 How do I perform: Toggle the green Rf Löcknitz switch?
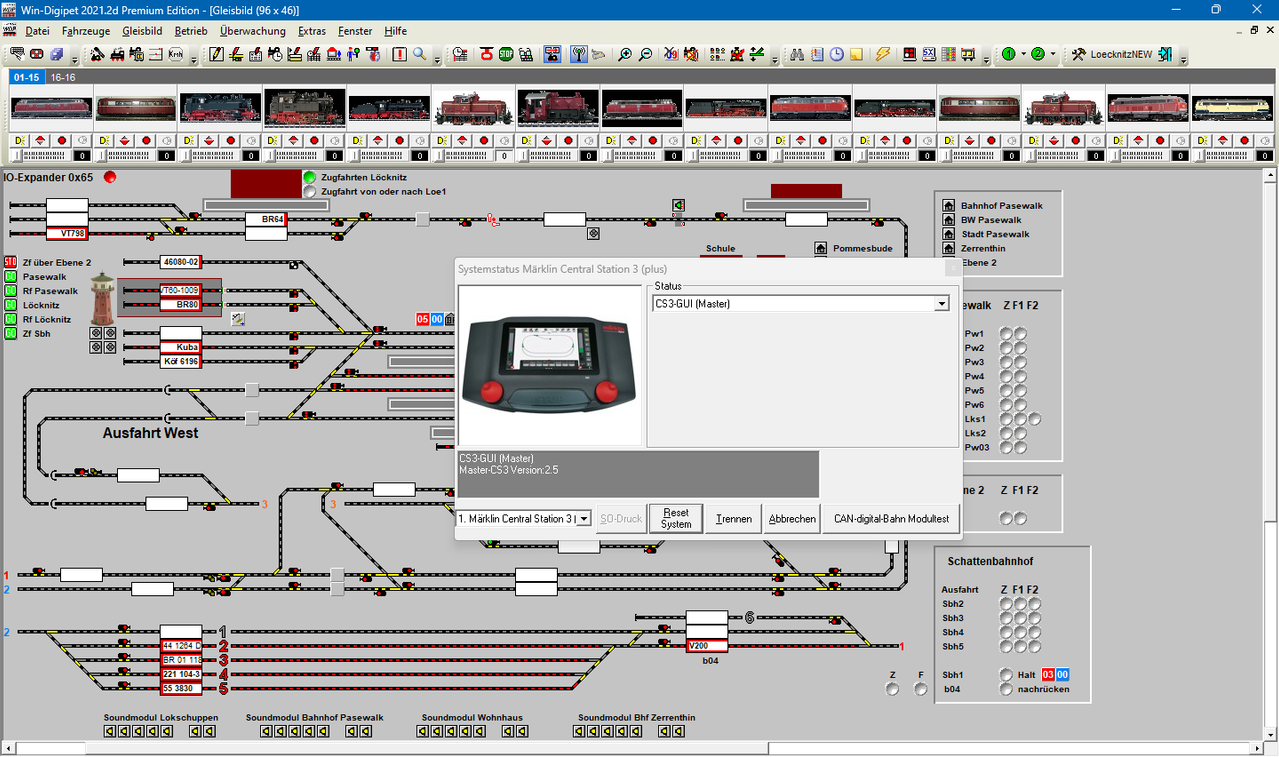pyautogui.click(x=11, y=320)
